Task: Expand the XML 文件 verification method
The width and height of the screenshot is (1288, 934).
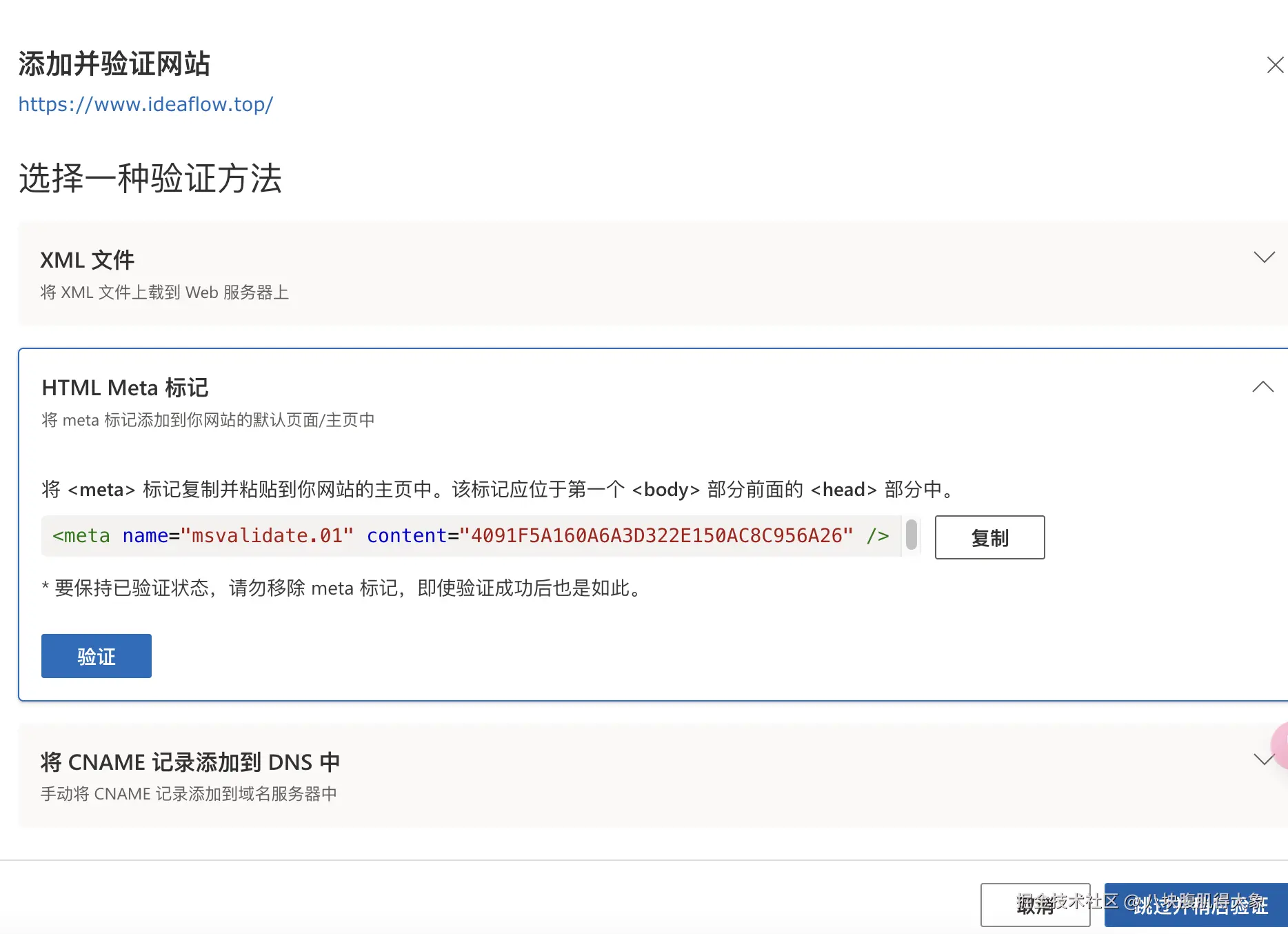Action: pos(1264,257)
